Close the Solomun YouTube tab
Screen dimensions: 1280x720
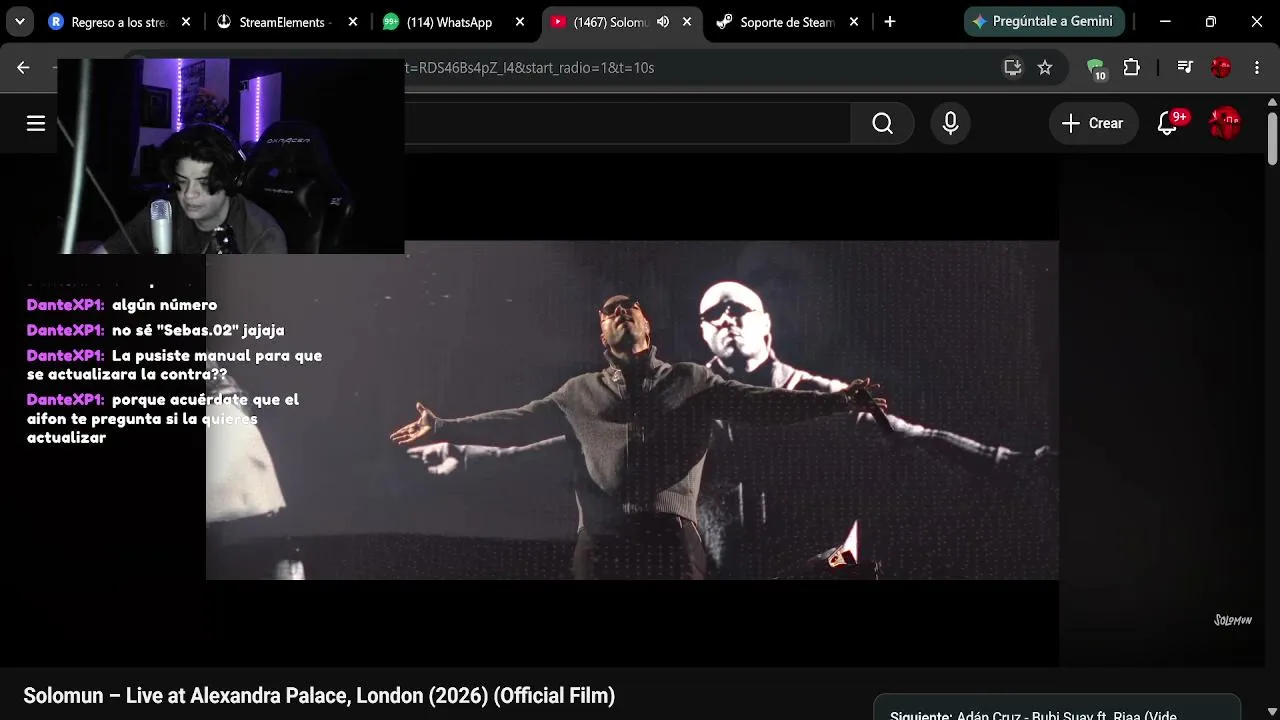[x=686, y=22]
